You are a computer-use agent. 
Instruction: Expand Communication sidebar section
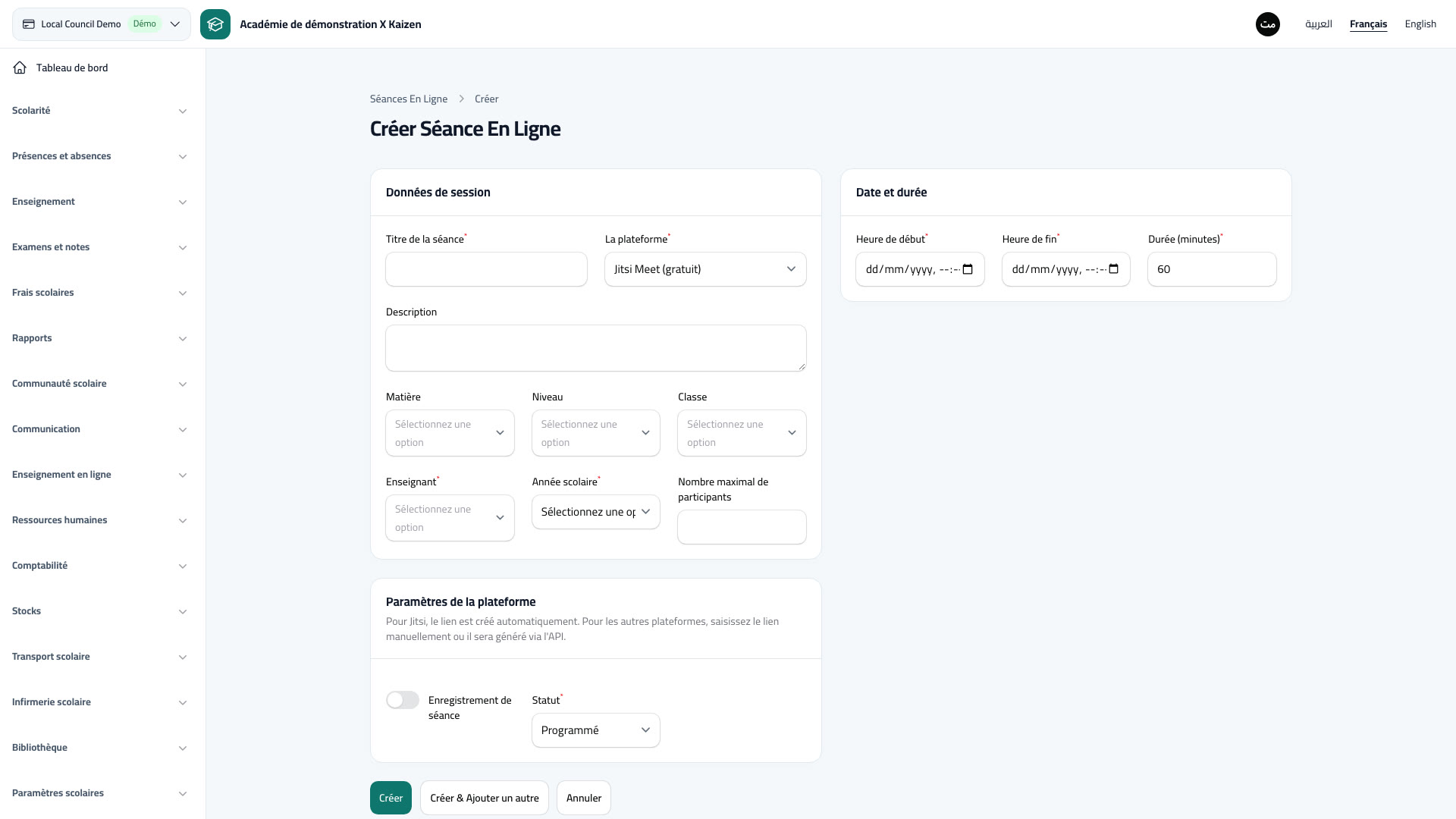point(99,429)
